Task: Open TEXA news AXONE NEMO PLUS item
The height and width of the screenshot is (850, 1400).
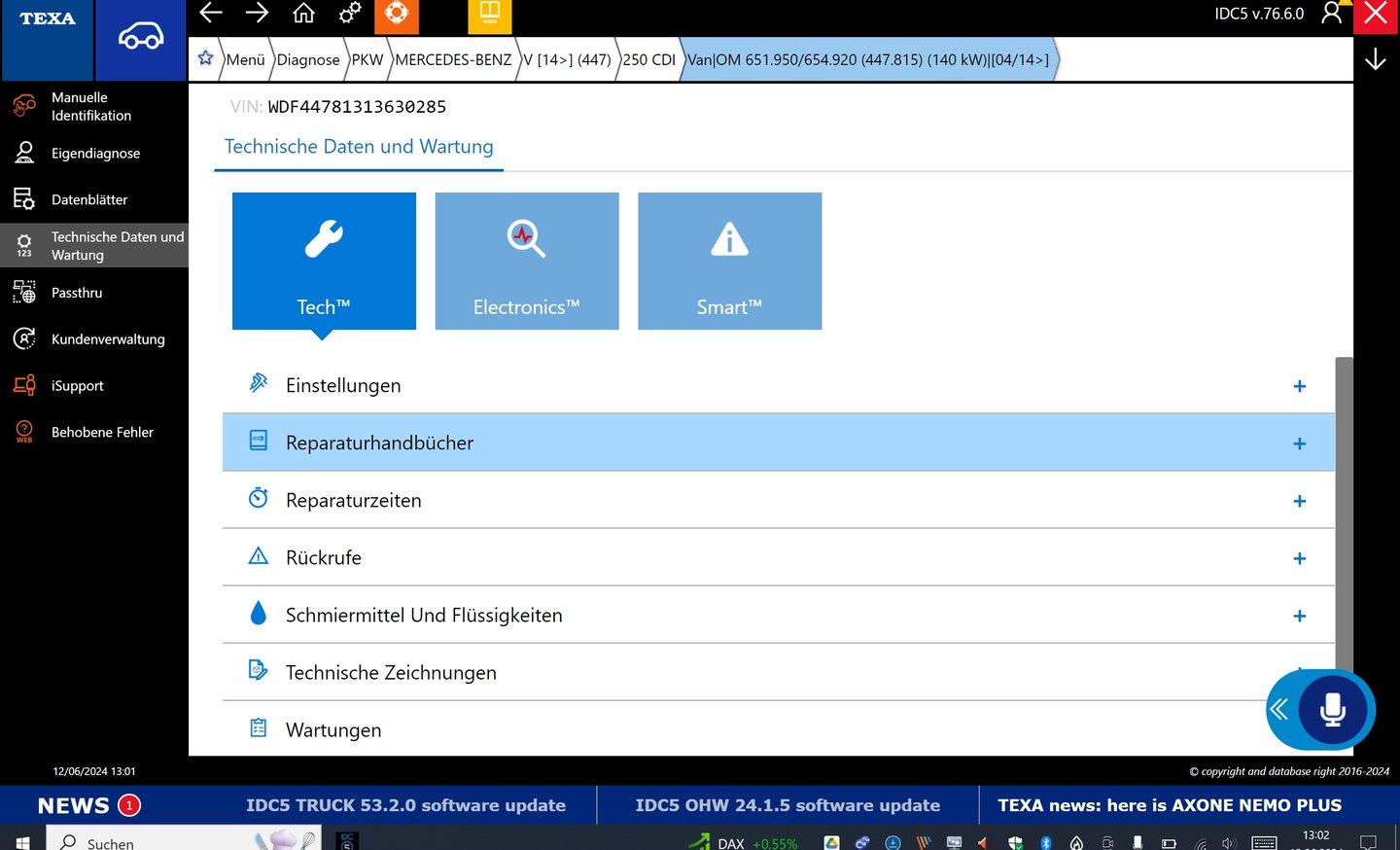Action: coord(1170,805)
